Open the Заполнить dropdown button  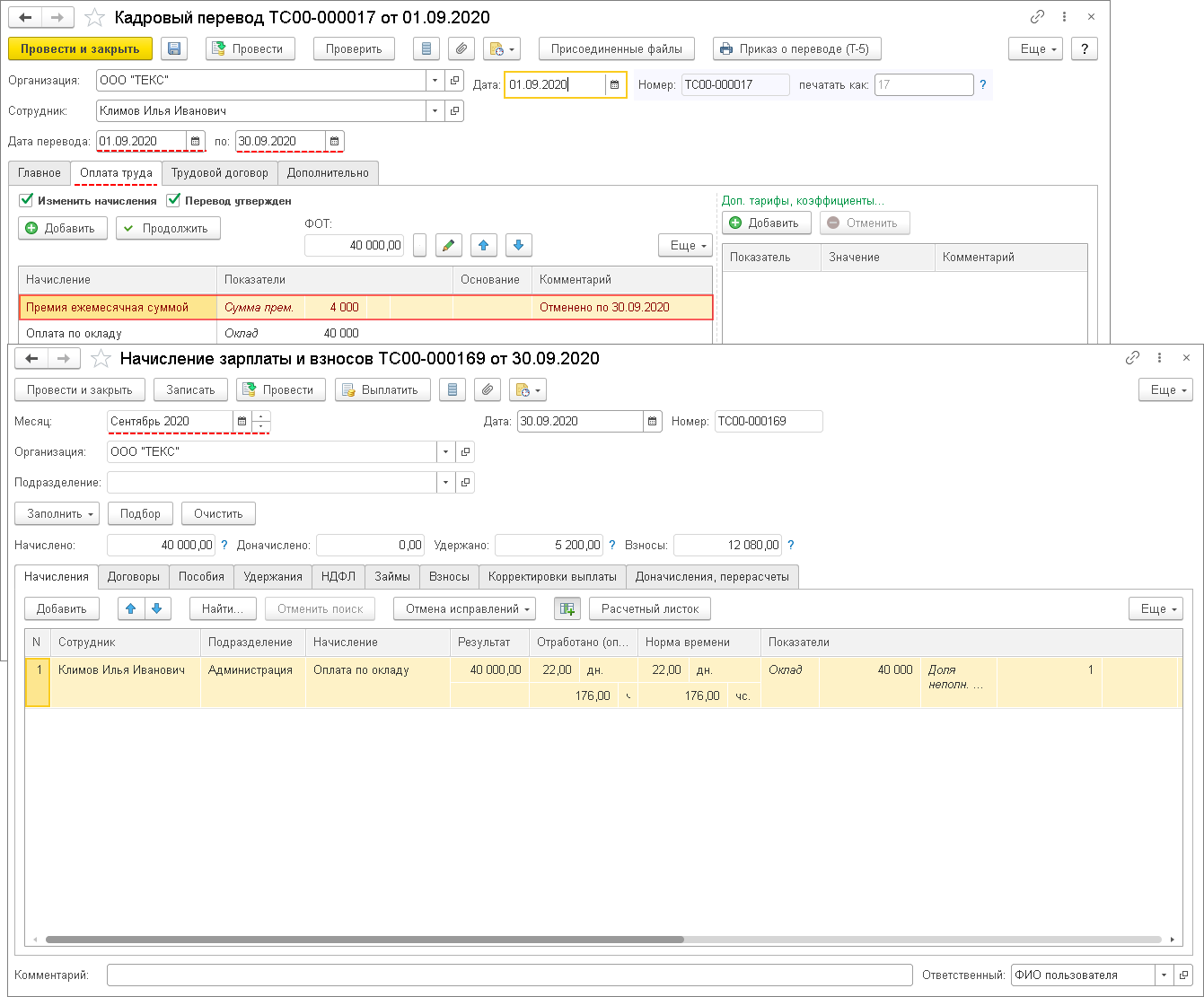57,514
